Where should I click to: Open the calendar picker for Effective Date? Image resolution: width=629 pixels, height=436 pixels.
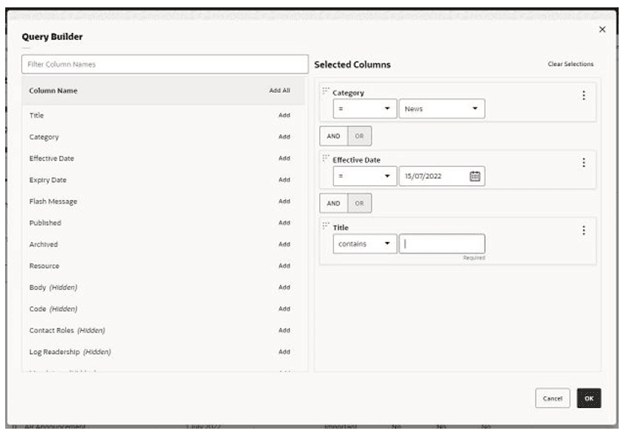click(475, 176)
